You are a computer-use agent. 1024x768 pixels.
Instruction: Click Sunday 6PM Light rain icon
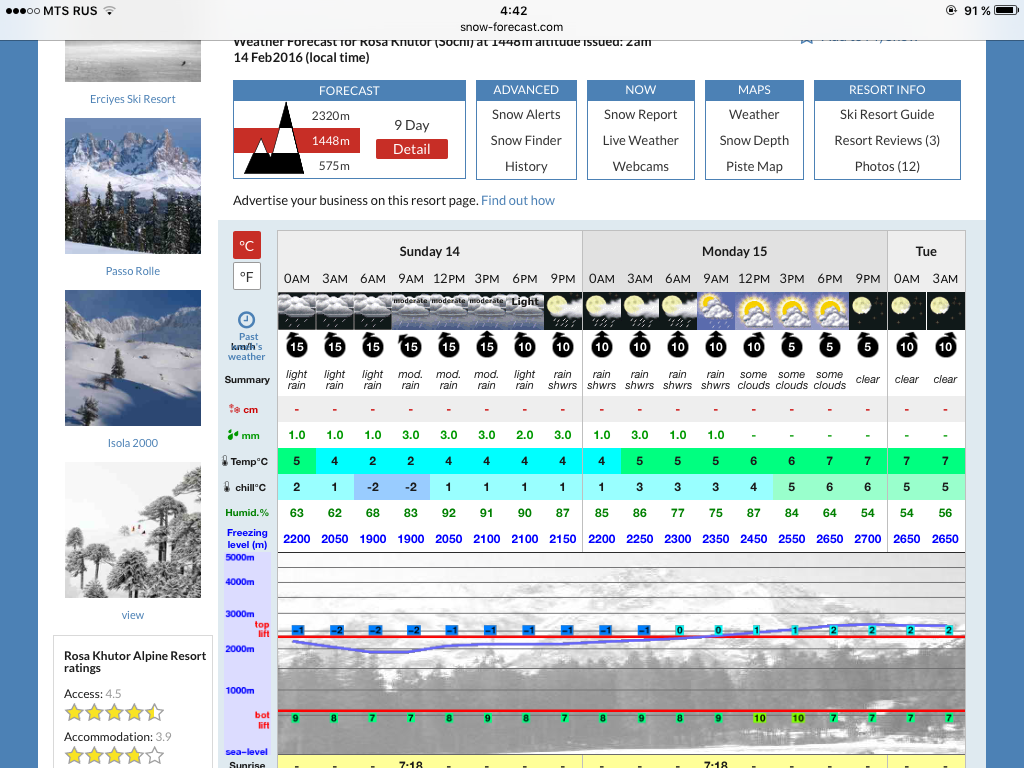525,311
